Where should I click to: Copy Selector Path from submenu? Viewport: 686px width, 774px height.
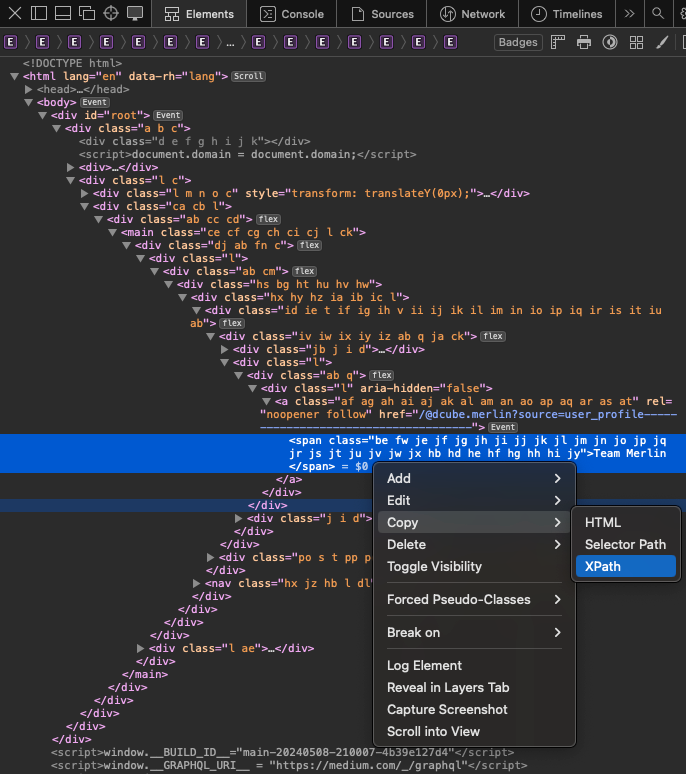pyautogui.click(x=626, y=544)
